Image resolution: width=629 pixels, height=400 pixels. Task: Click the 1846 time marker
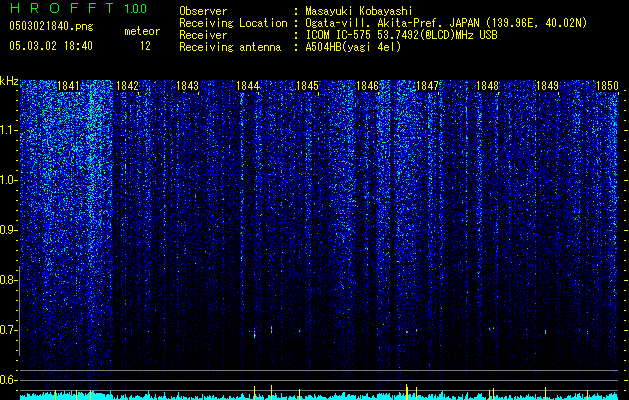(x=367, y=86)
